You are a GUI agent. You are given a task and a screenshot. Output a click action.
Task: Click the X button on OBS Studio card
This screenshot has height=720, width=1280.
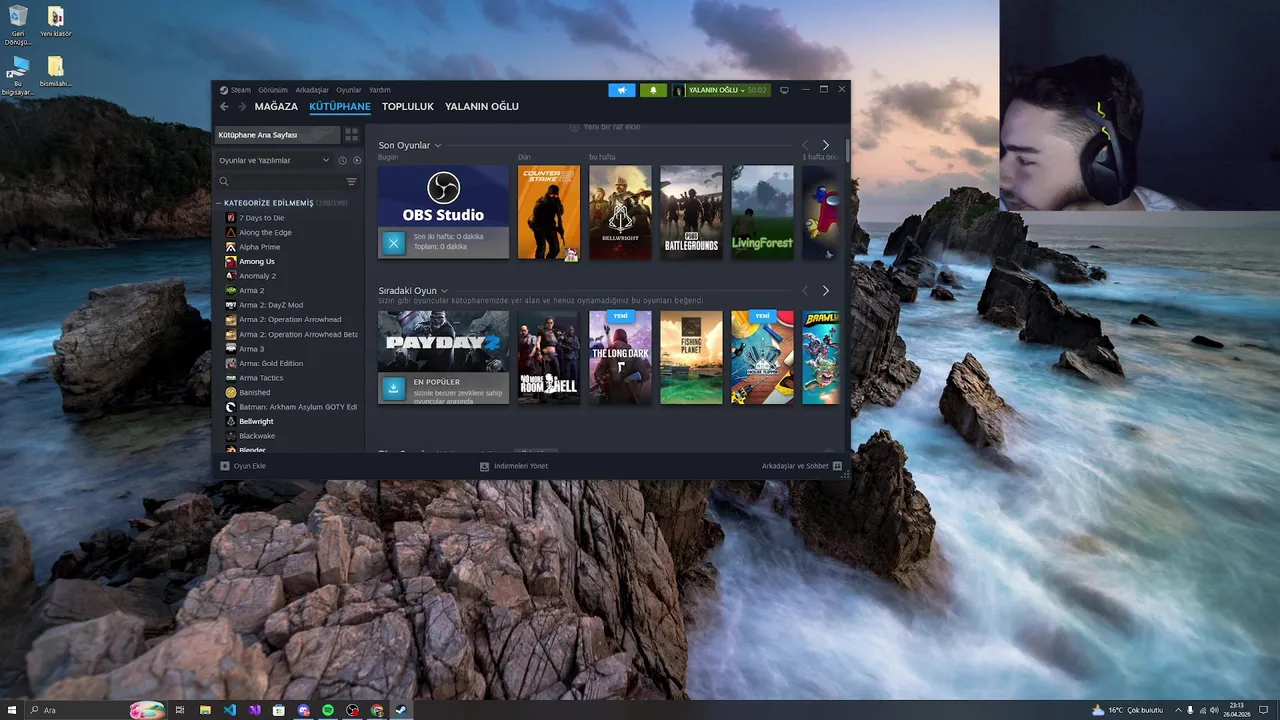(393, 242)
